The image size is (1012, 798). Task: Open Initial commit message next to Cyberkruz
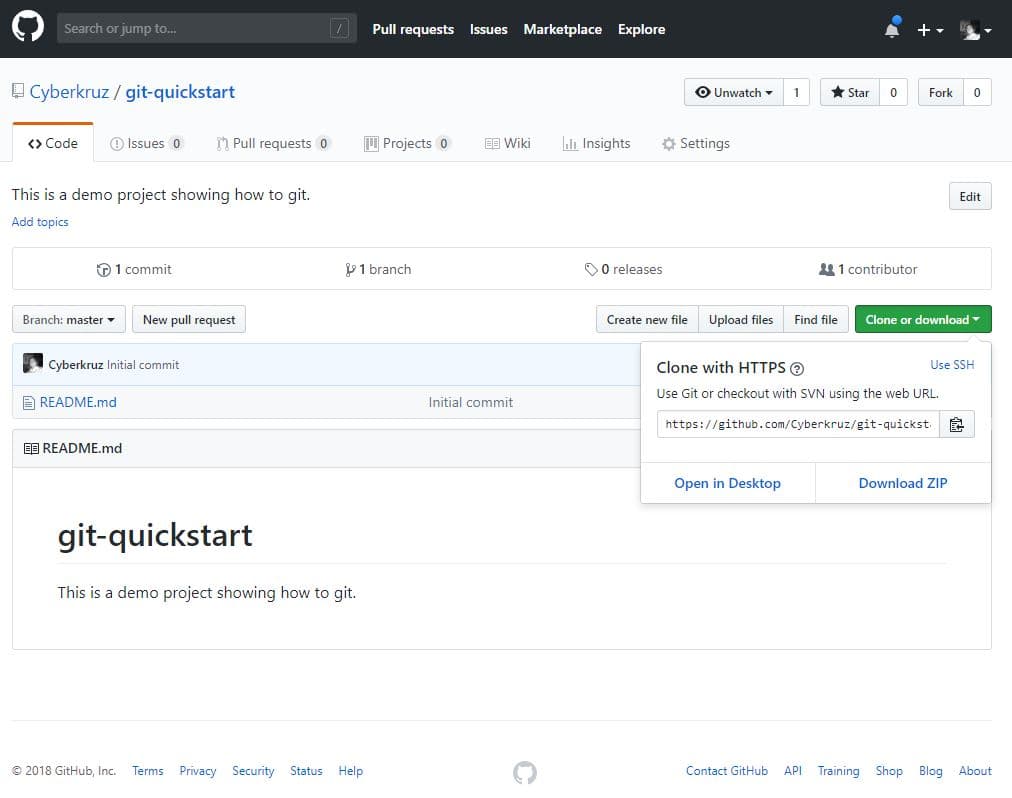(143, 365)
